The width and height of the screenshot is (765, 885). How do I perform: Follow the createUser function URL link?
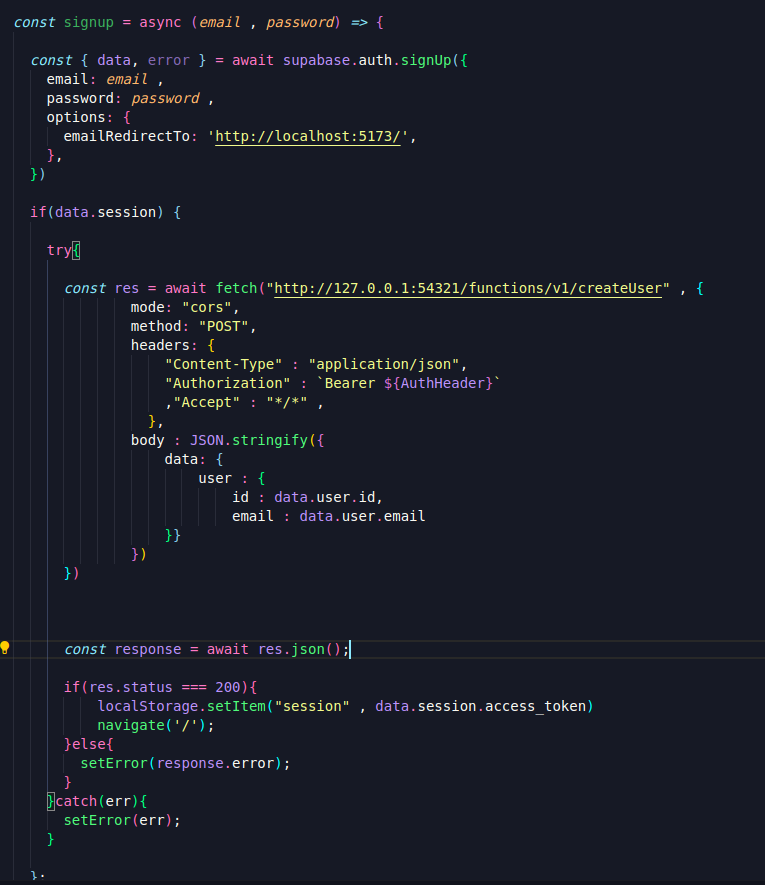point(469,288)
